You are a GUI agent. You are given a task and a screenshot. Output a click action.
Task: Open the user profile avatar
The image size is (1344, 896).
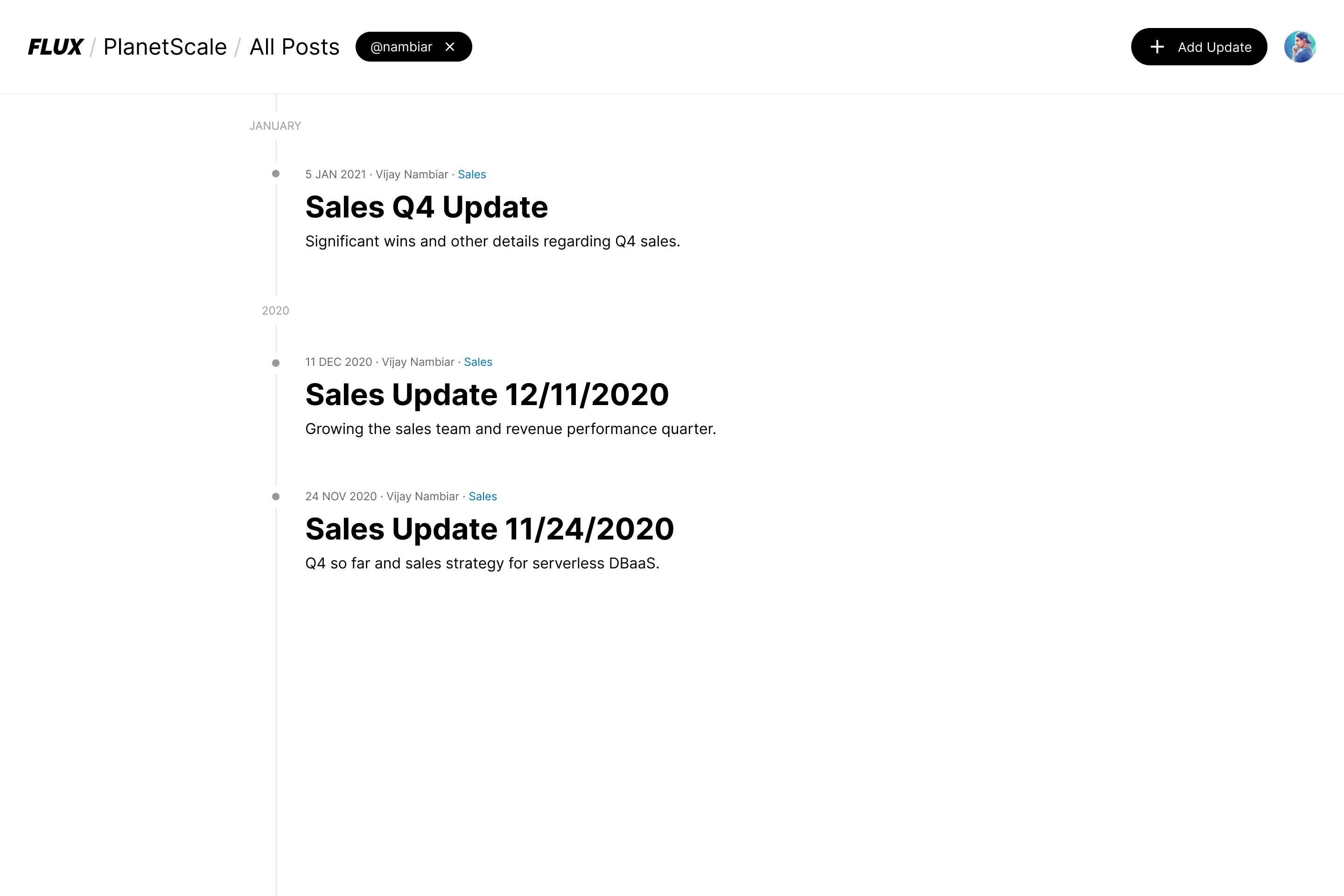coord(1299,47)
